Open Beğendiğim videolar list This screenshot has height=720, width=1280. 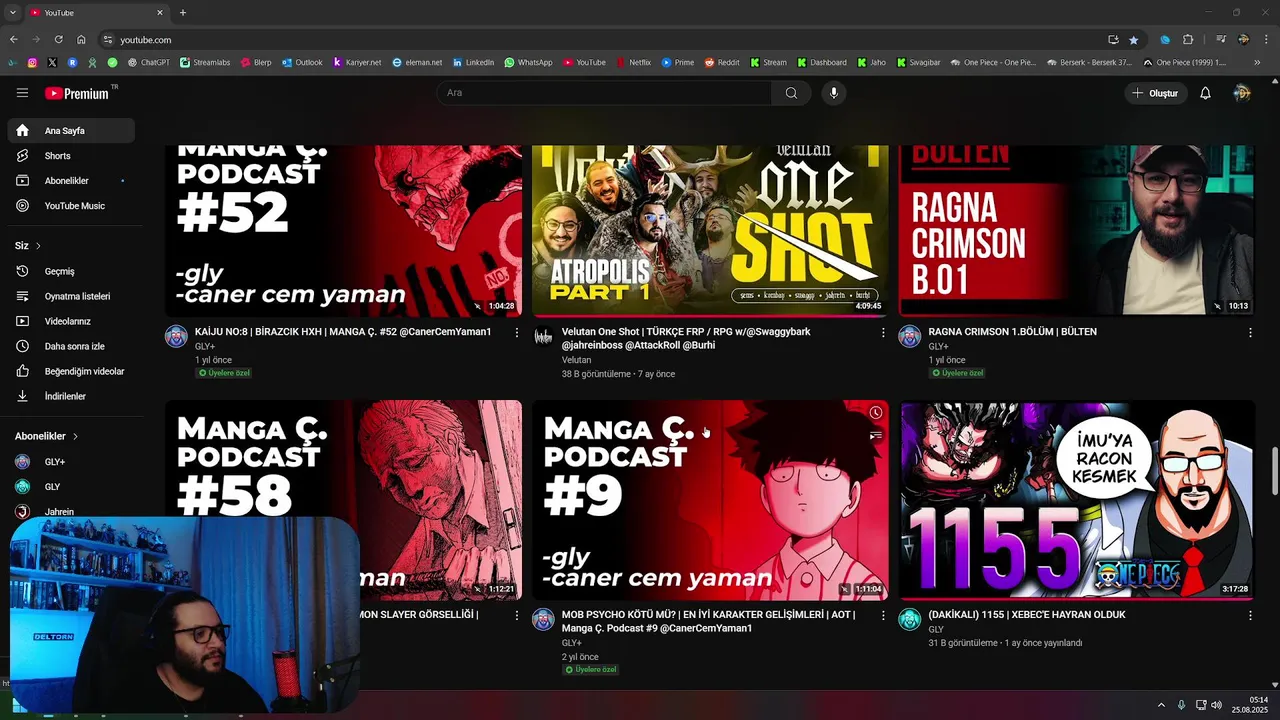[71, 372]
